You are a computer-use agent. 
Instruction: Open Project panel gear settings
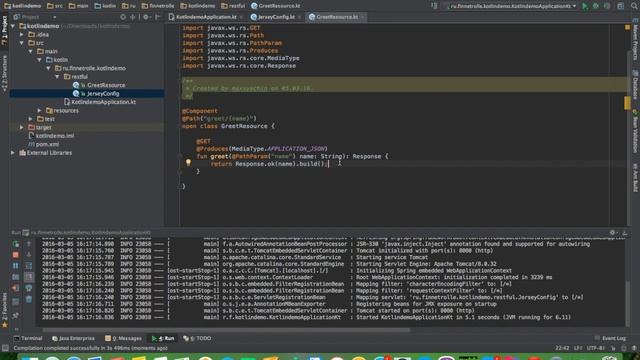tap(146, 17)
